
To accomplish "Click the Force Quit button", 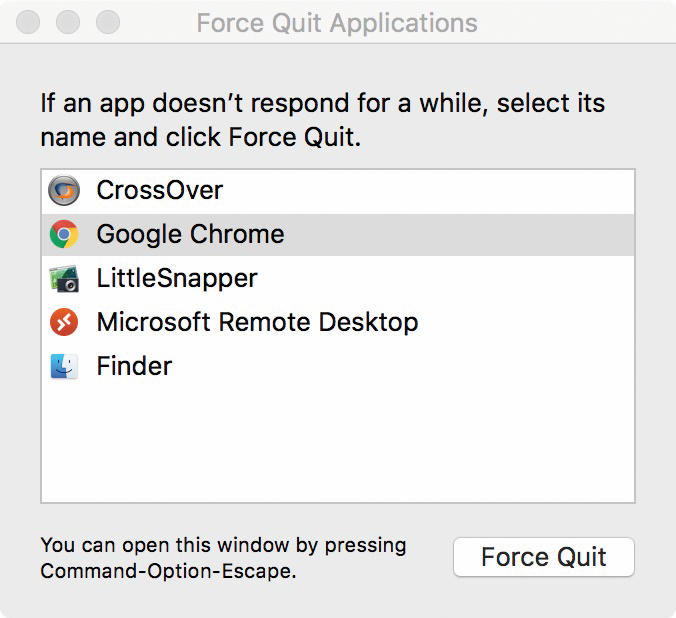I will click(x=544, y=557).
